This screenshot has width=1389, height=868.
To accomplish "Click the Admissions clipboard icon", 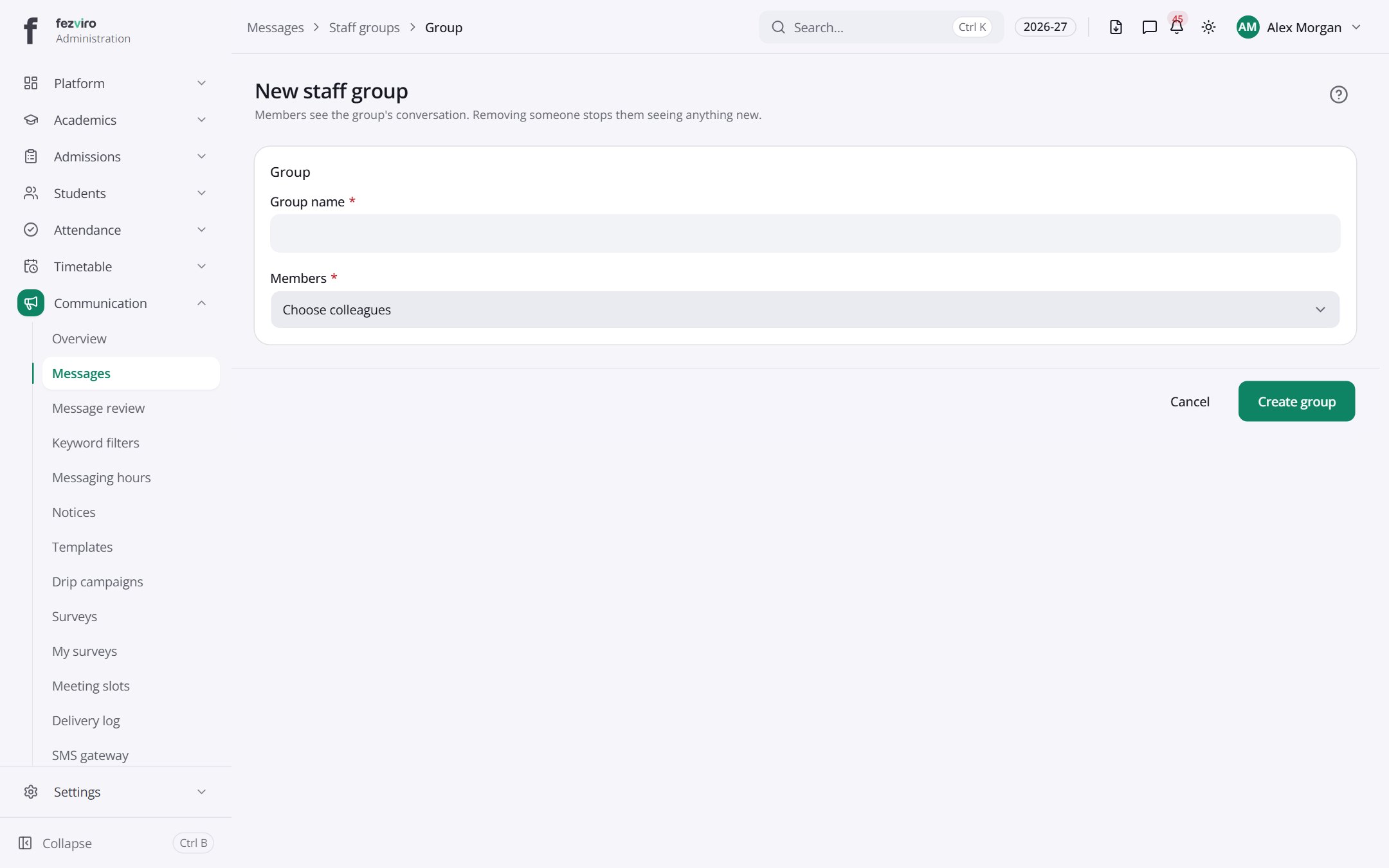I will point(31,156).
